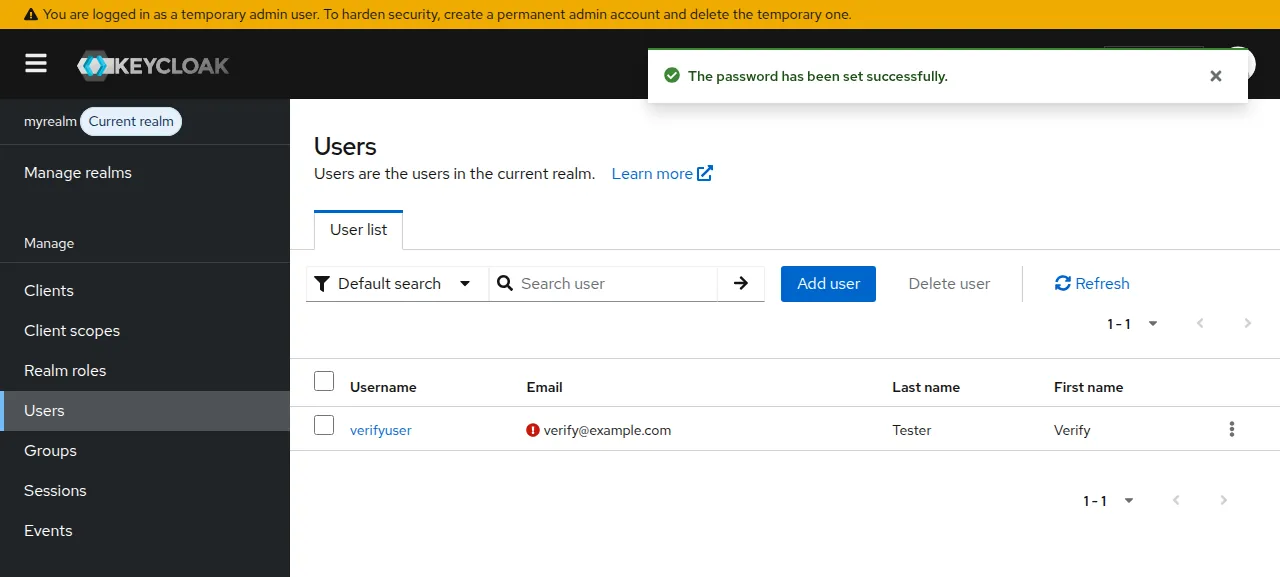Click the search arrow button

pyautogui.click(x=741, y=283)
